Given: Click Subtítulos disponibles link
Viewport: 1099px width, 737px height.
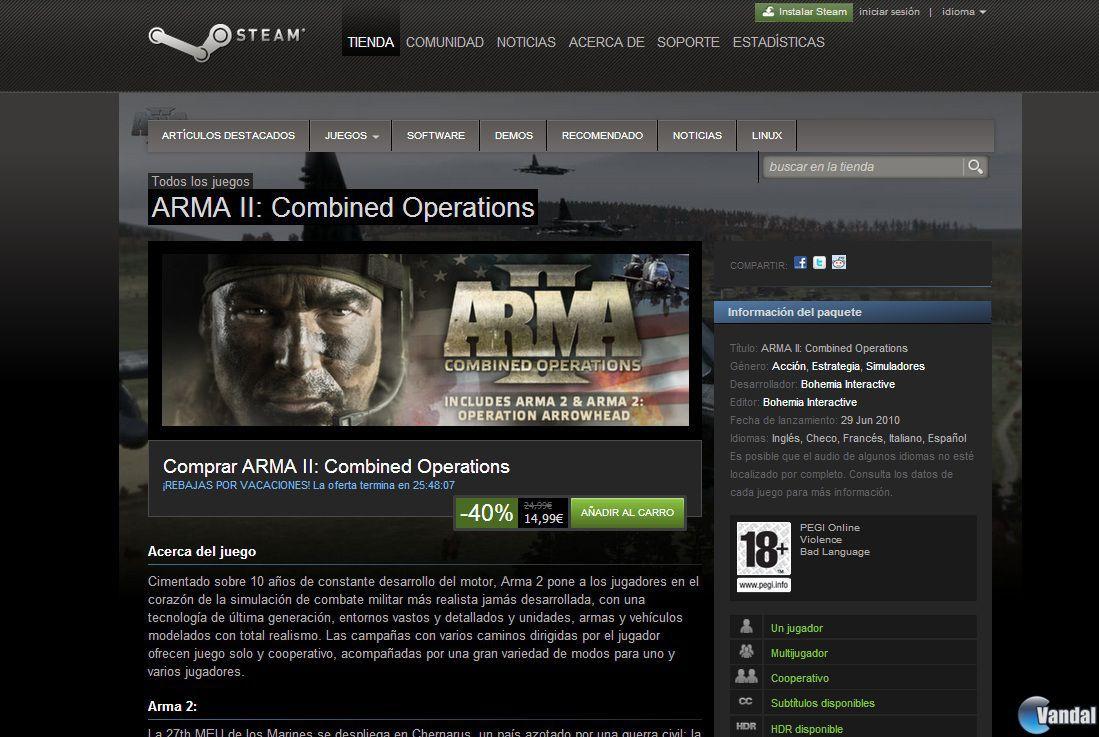Looking at the screenshot, I should click(x=823, y=703).
